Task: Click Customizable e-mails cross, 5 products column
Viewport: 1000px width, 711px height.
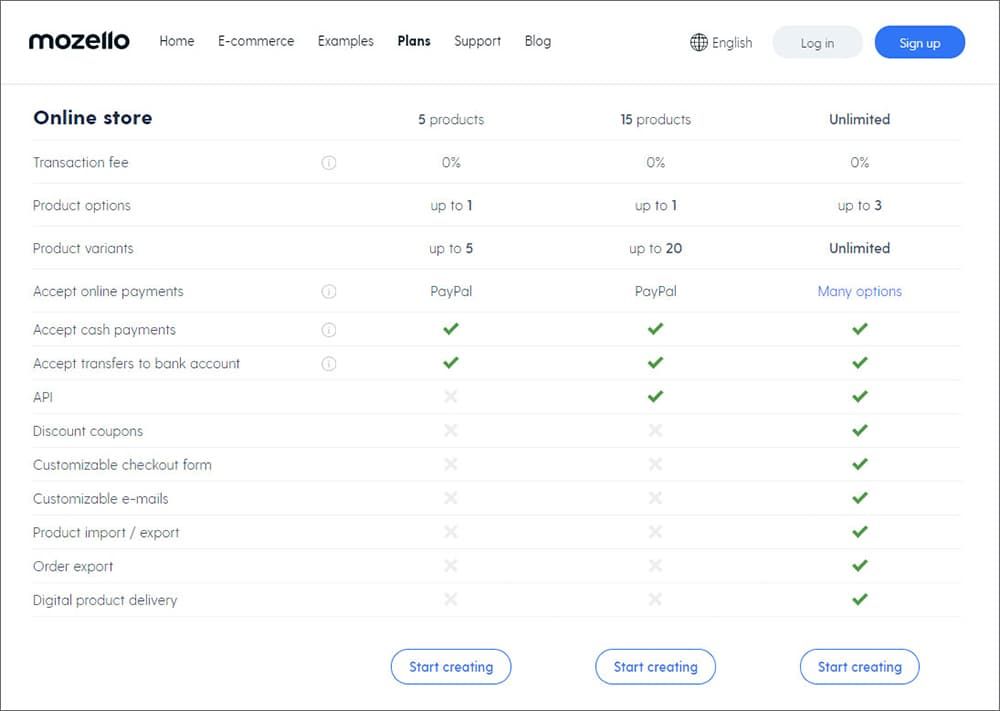Action: click(x=451, y=498)
